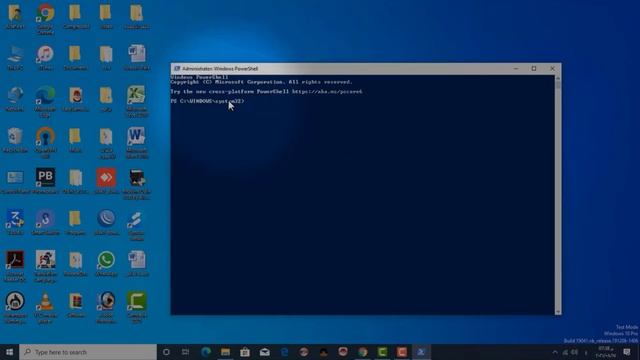The width and height of the screenshot is (640, 360).
Task: Maximize the PowerShell window
Action: click(x=534, y=69)
